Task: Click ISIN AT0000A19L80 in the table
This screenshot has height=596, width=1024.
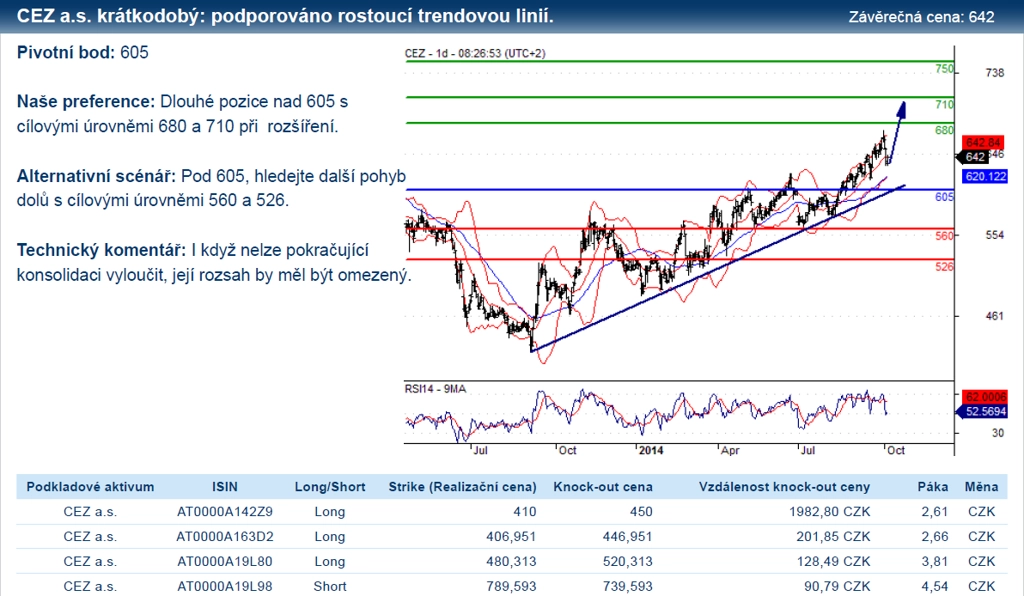Action: [225, 561]
